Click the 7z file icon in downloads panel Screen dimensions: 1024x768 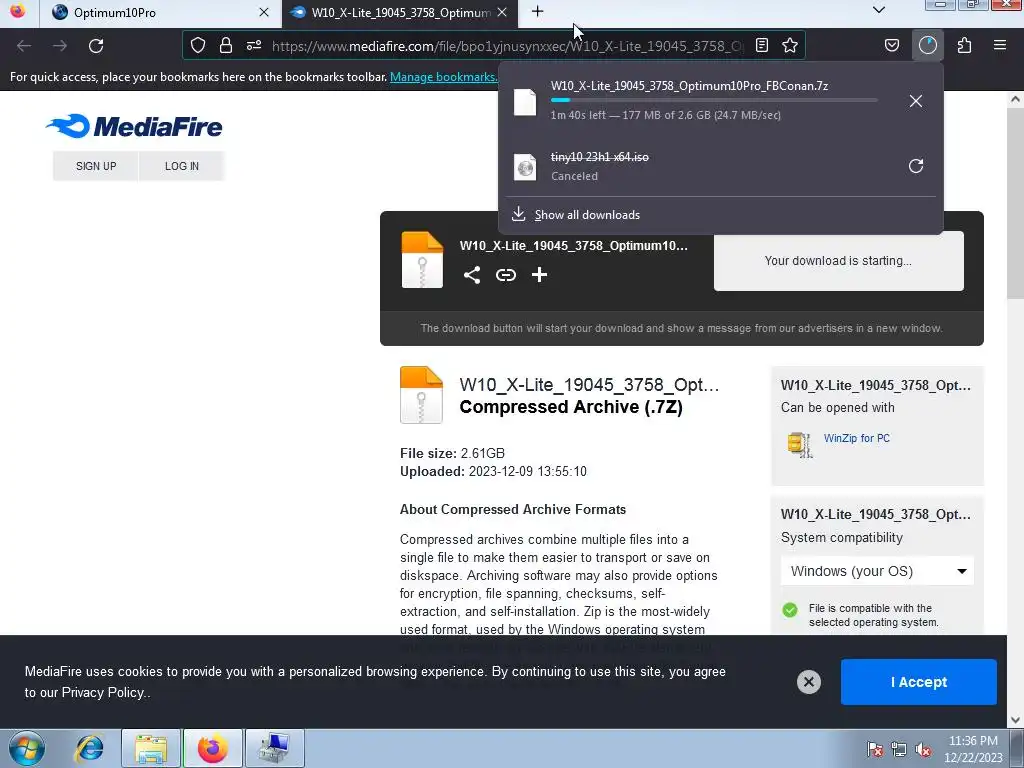[524, 102]
